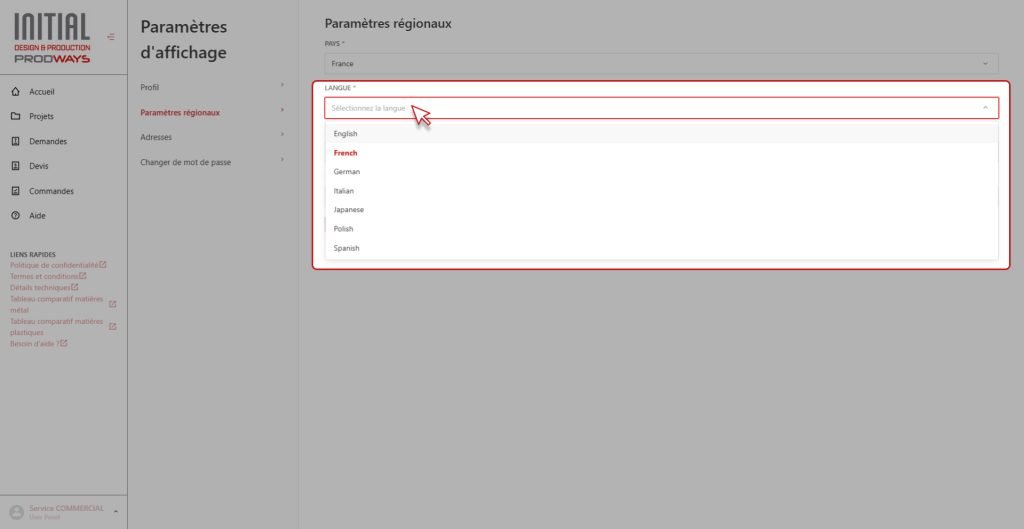This screenshot has height=529, width=1024.
Task: Open the Pays France dropdown
Action: point(661,63)
